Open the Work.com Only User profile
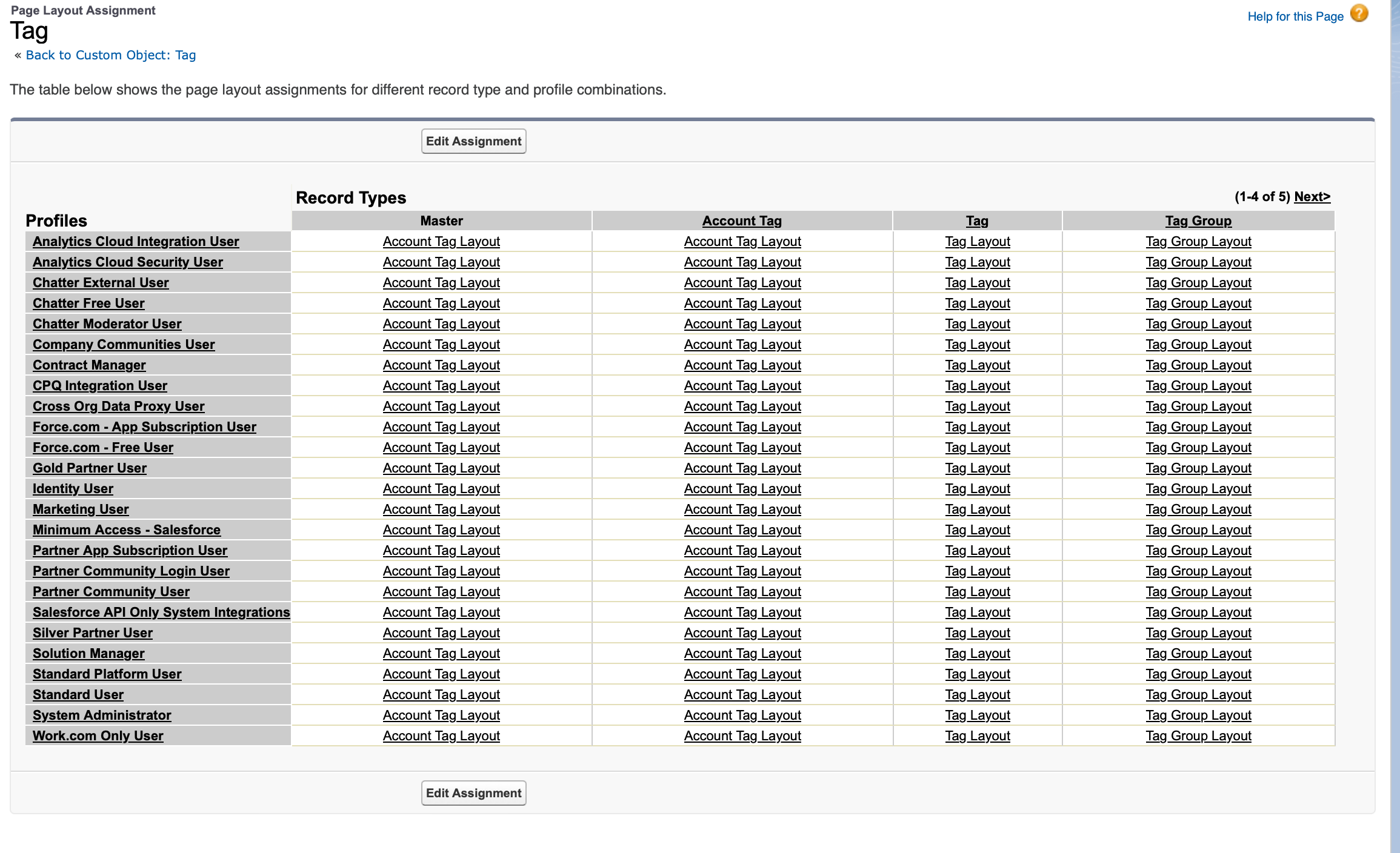 click(x=98, y=736)
